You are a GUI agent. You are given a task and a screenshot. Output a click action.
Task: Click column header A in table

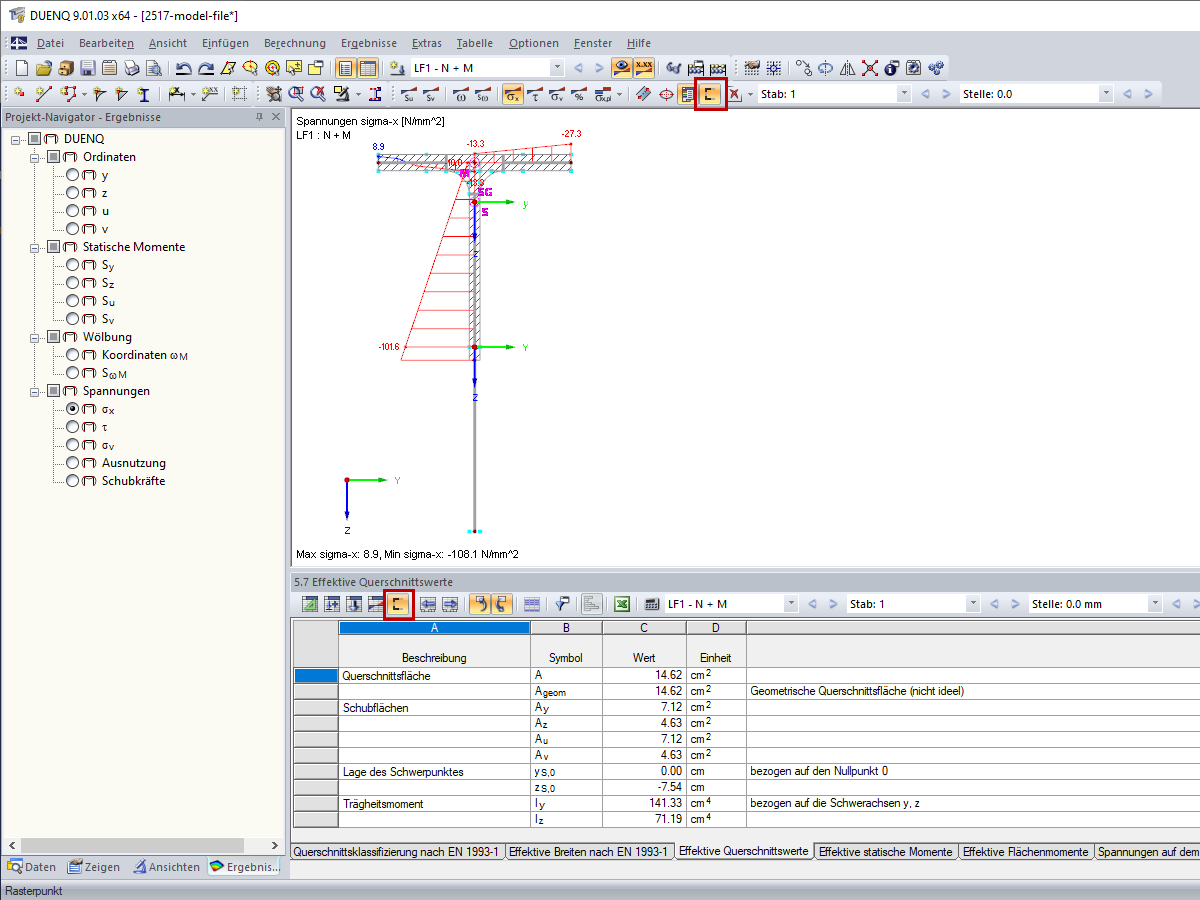434,627
